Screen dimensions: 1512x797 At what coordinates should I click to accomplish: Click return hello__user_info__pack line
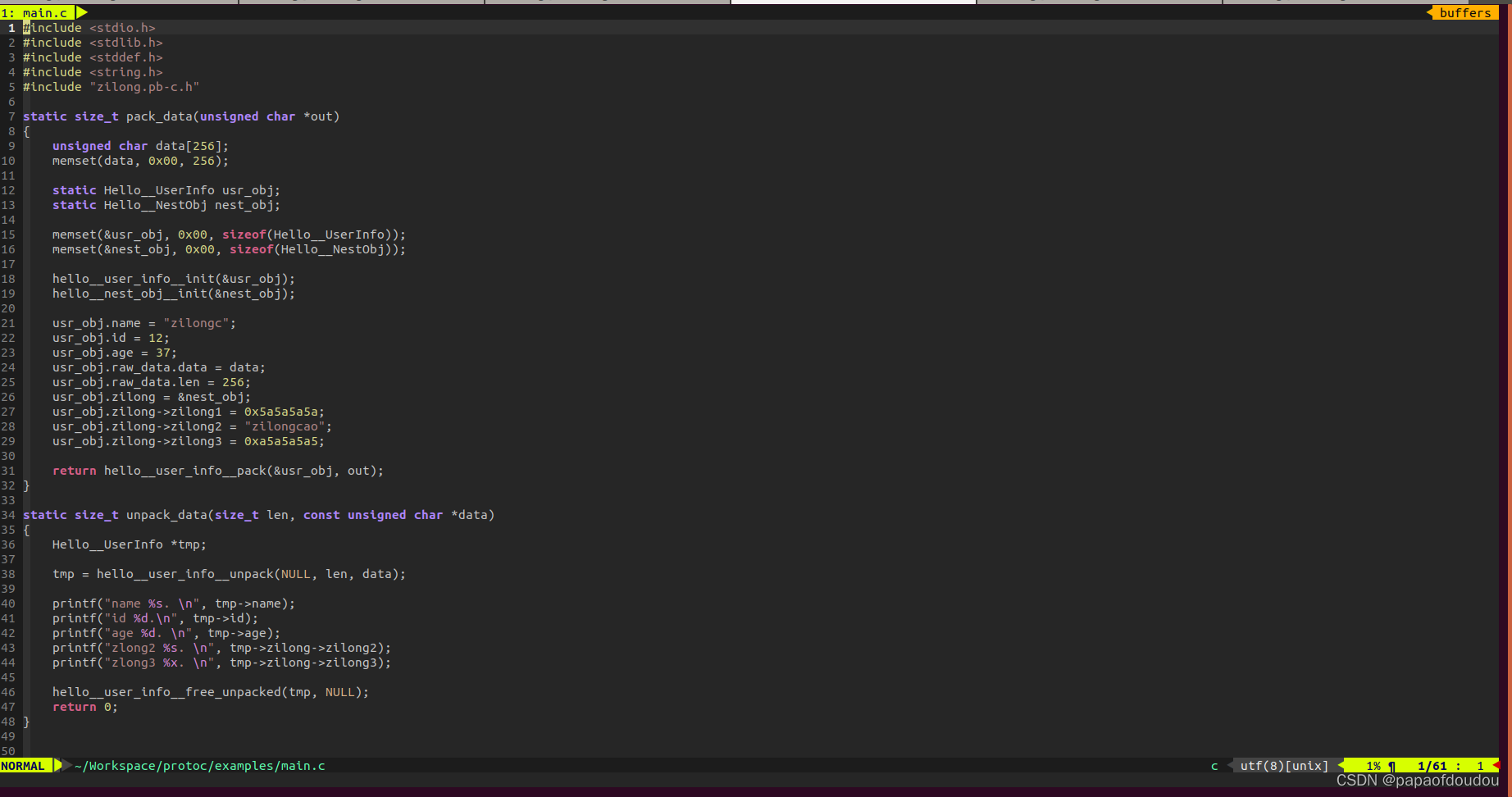click(x=218, y=471)
